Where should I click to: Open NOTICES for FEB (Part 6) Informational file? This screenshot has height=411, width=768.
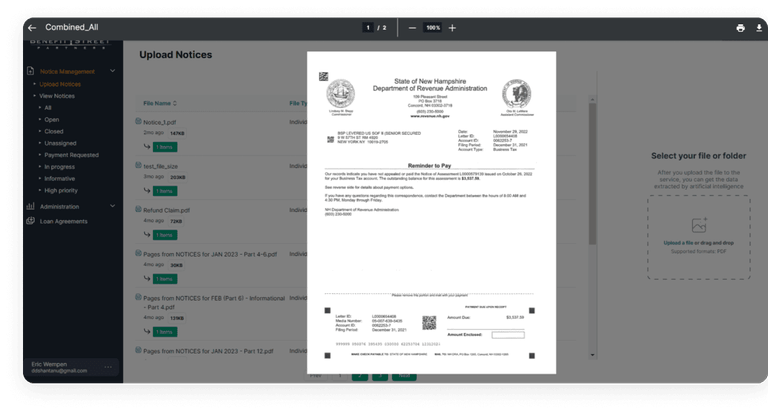pos(214,303)
